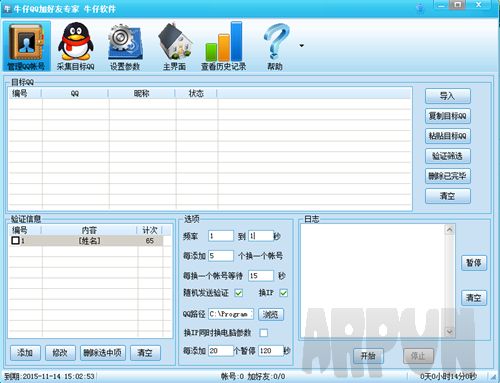Click the title bar dropdown icon near minimize

point(421,8)
